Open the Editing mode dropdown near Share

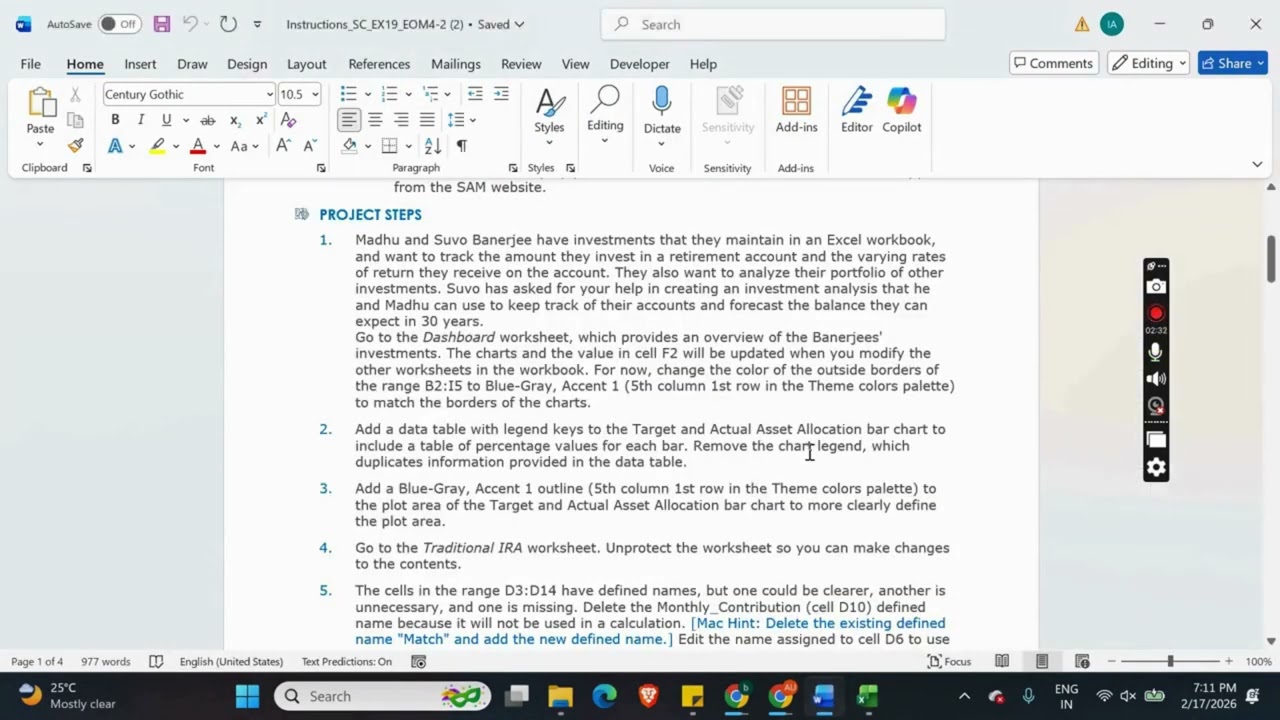click(x=1149, y=63)
